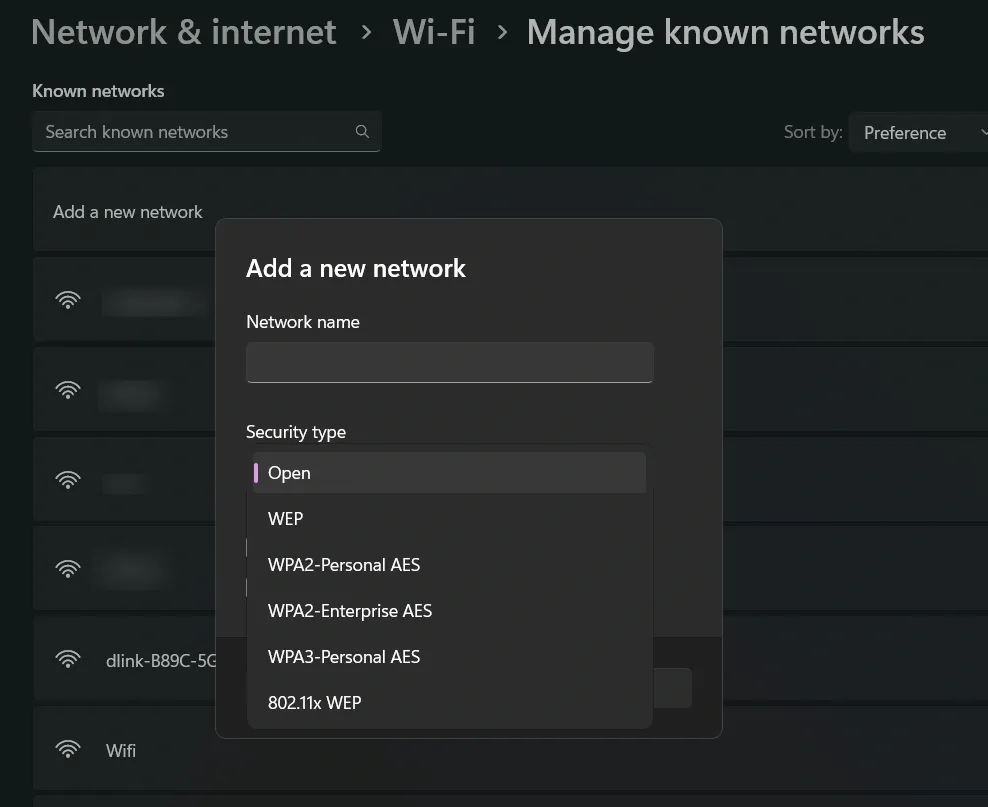The image size is (988, 807).
Task: Navigate to Network & internet breadcrumb
Action: [184, 33]
